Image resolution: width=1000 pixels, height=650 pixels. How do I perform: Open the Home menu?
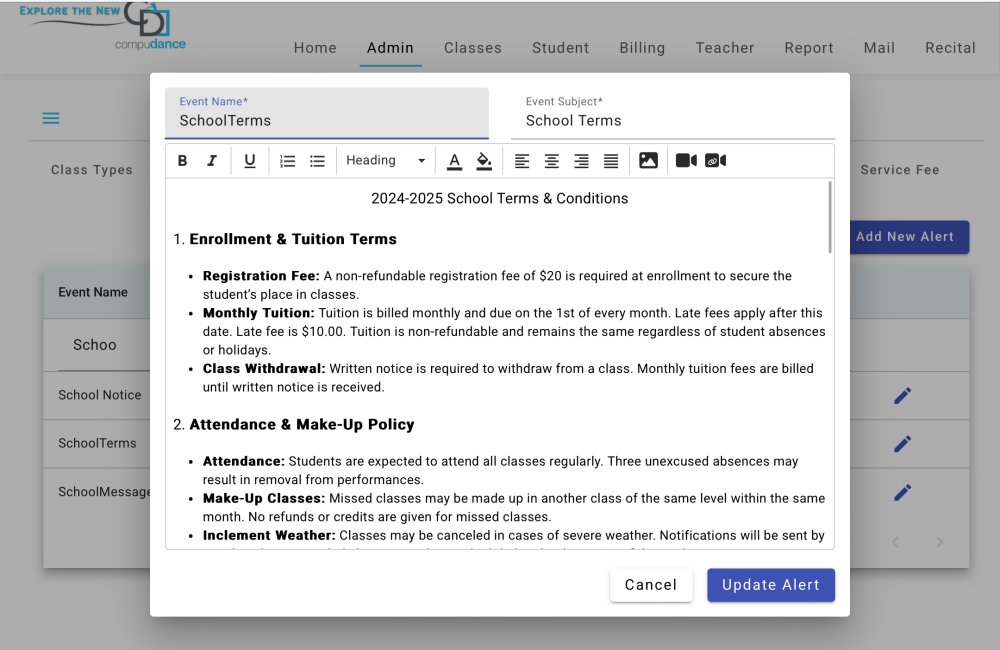315,48
